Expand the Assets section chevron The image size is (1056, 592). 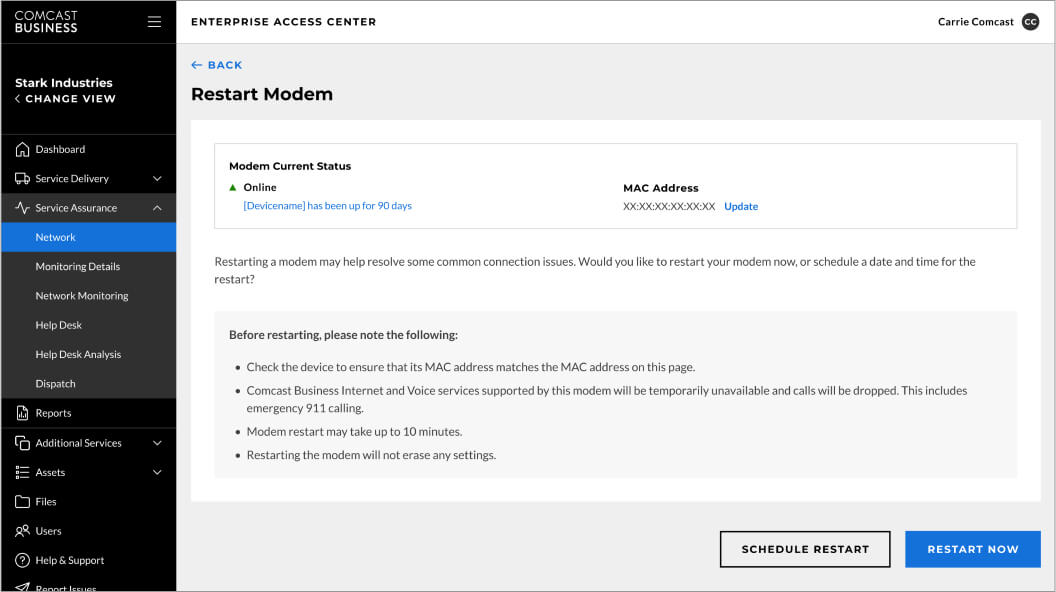click(157, 472)
